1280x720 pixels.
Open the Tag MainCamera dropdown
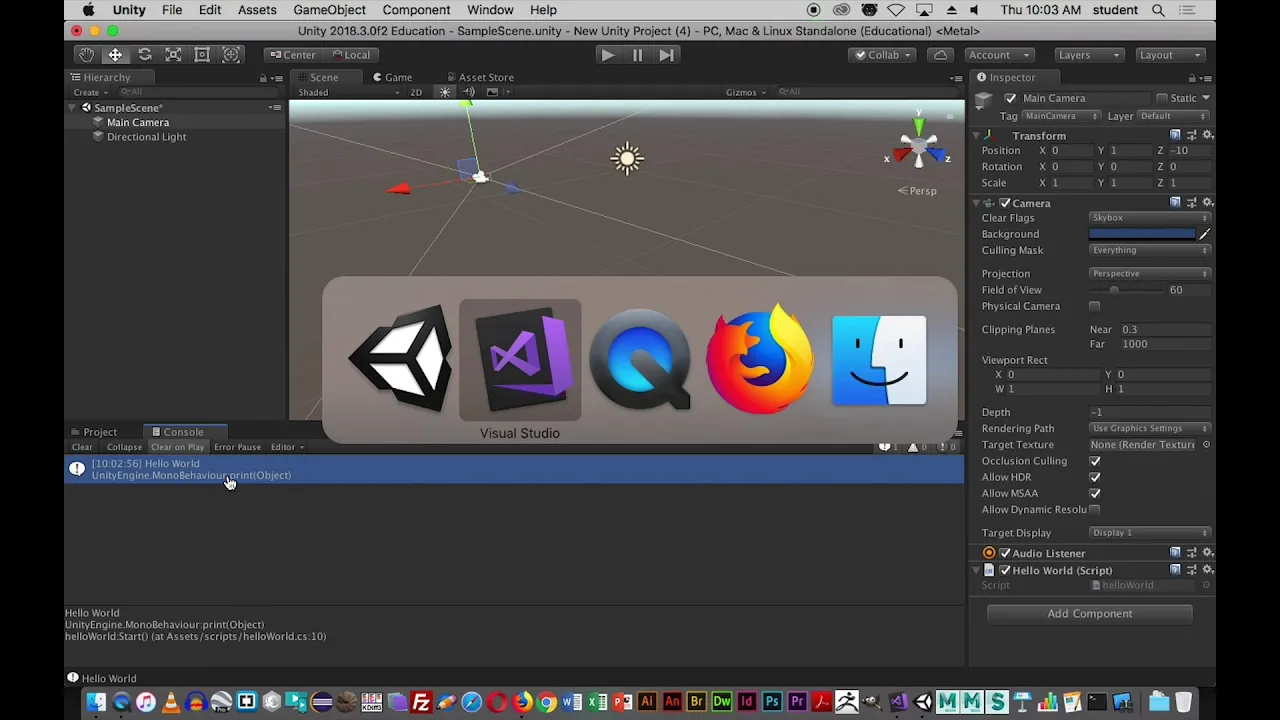(1061, 116)
